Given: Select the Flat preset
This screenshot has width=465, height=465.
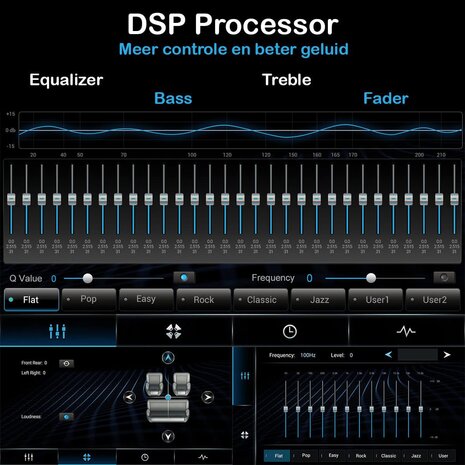Looking at the screenshot, I should [x=32, y=300].
